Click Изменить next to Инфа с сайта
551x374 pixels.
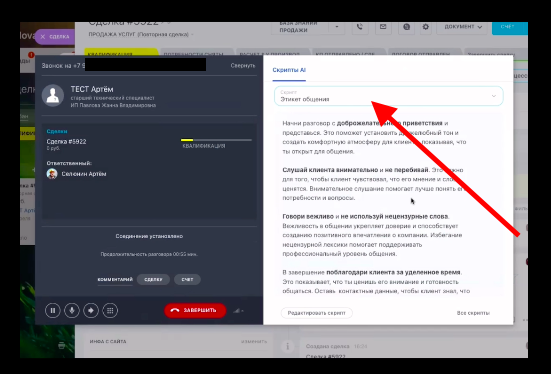pos(254,341)
